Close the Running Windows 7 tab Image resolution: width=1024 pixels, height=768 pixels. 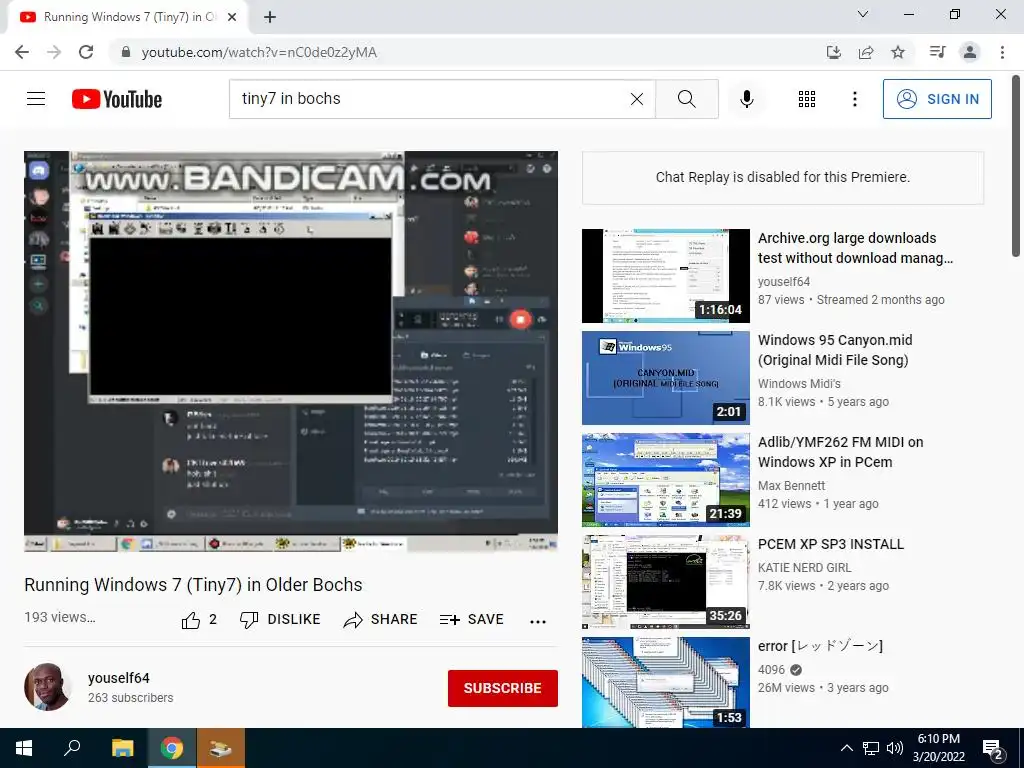click(x=232, y=17)
